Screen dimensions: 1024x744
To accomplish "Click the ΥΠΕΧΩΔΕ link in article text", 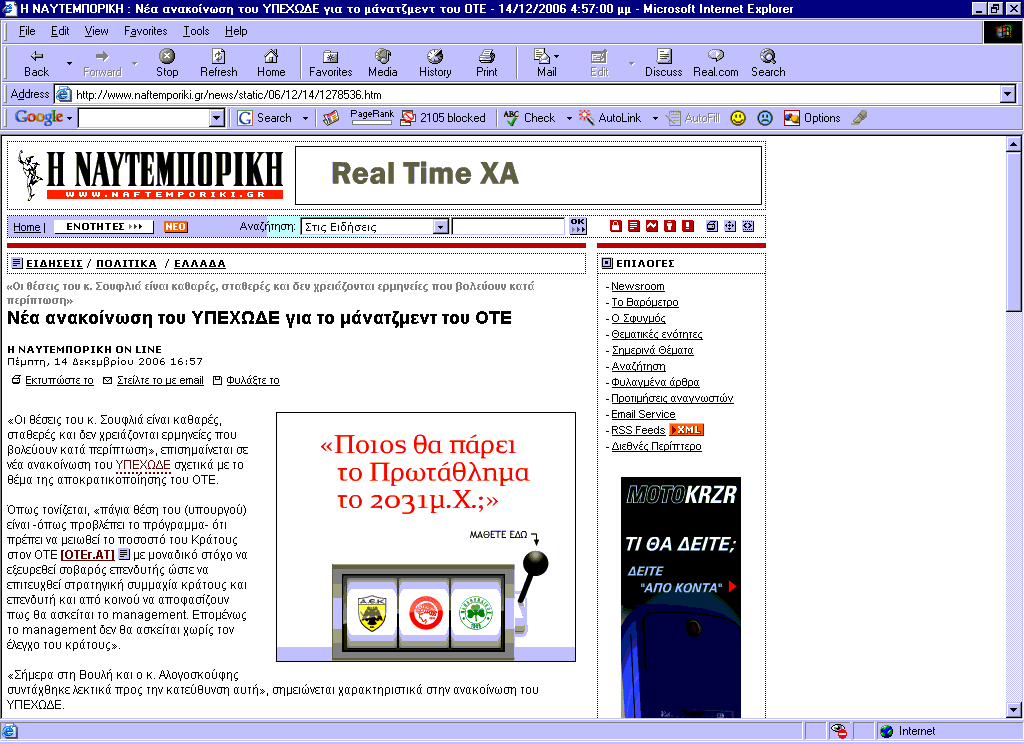I will click(142, 465).
